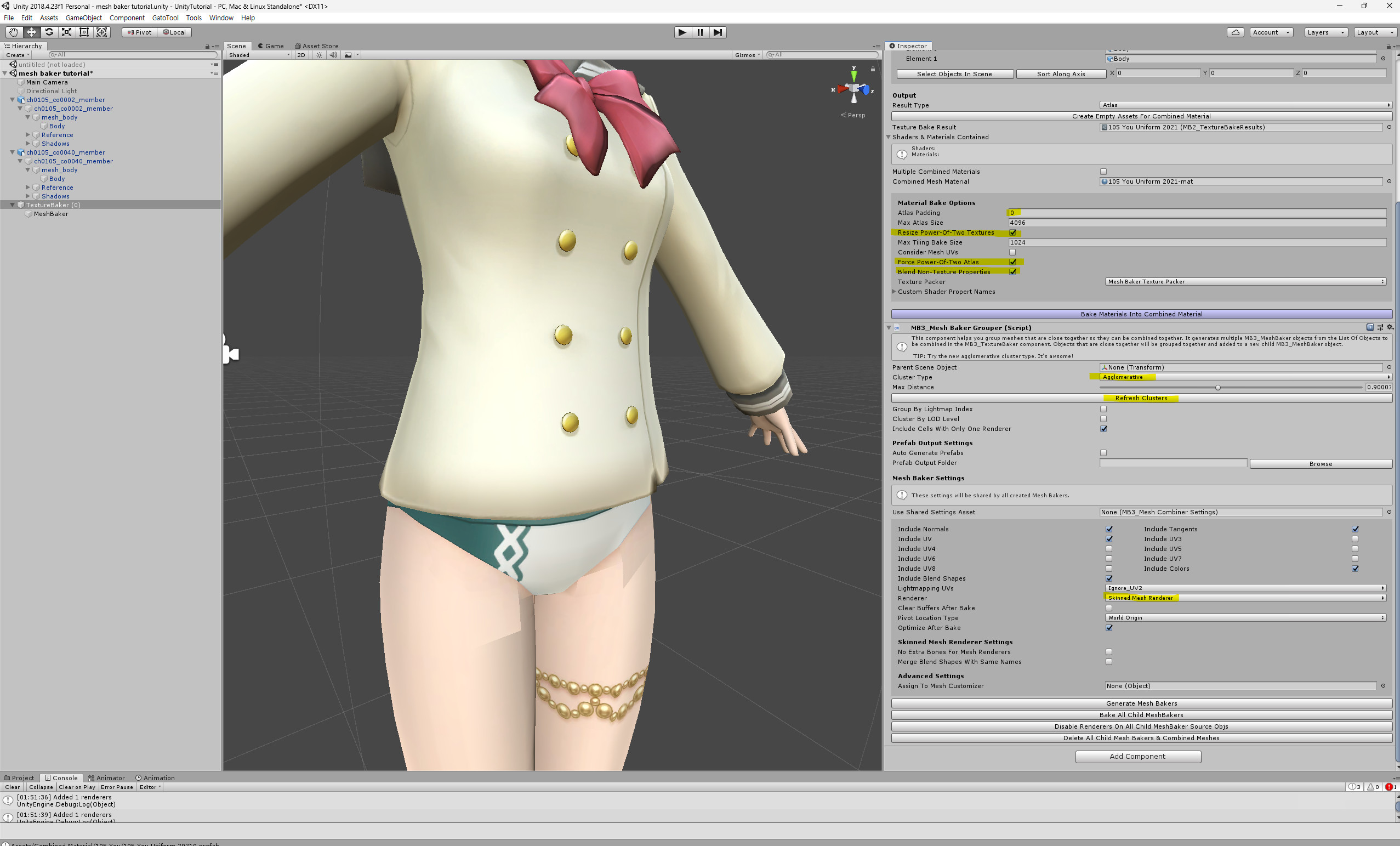The height and width of the screenshot is (846, 1400).
Task: Select the Hand tool
Action: click(x=14, y=32)
